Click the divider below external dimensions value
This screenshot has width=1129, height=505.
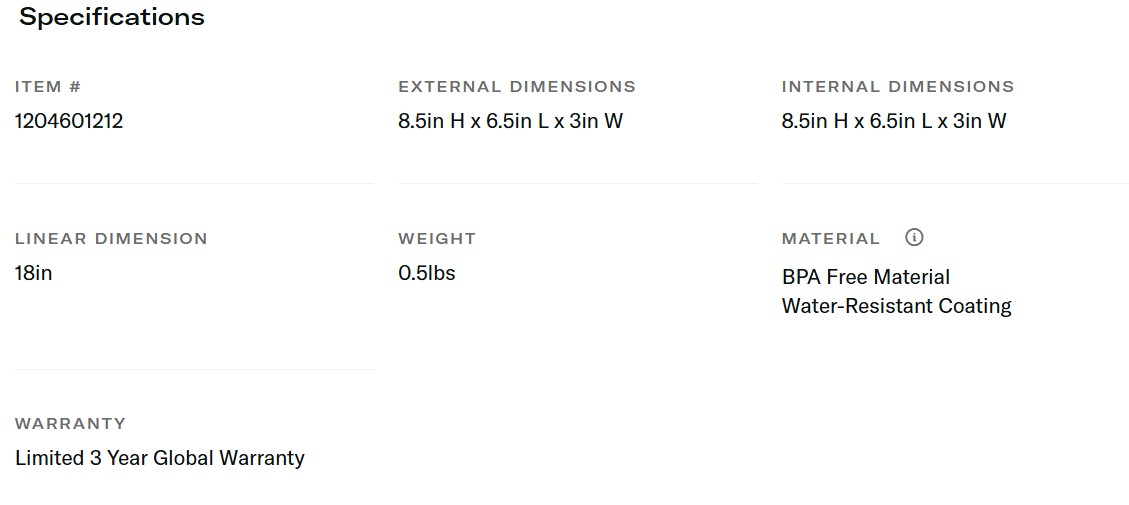click(577, 184)
